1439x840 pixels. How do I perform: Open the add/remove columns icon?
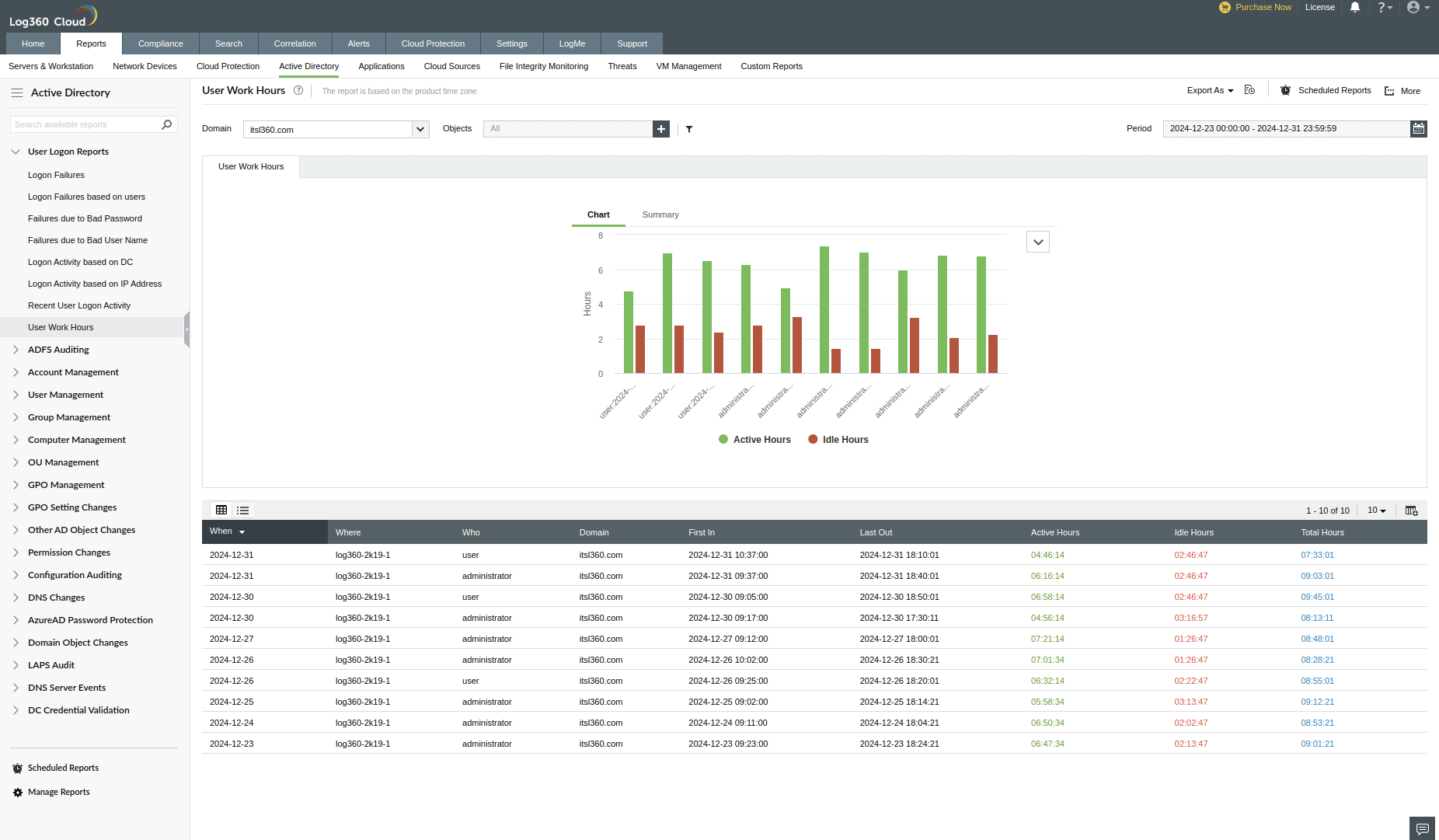(1412, 511)
